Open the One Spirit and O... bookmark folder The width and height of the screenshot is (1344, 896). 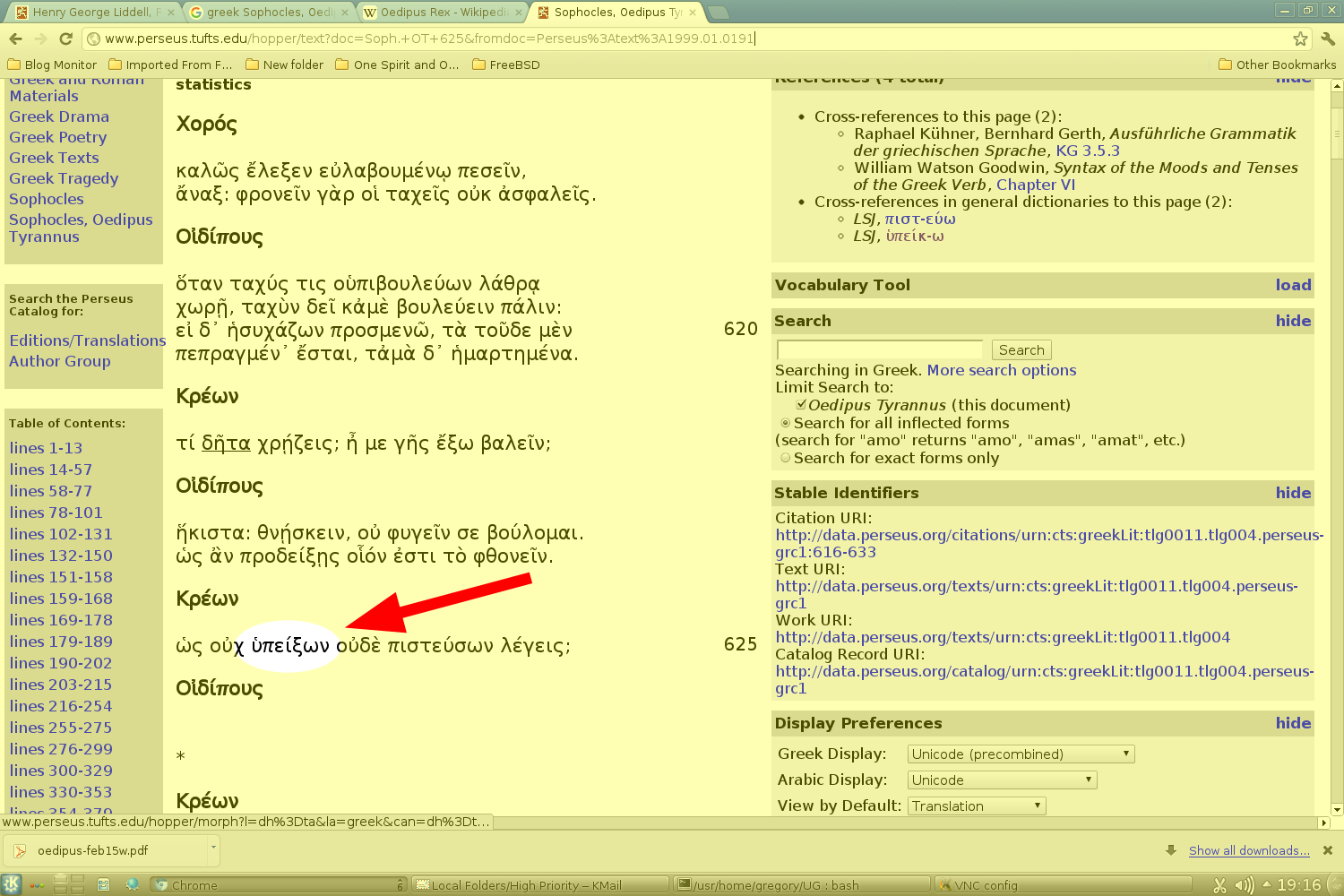397,65
